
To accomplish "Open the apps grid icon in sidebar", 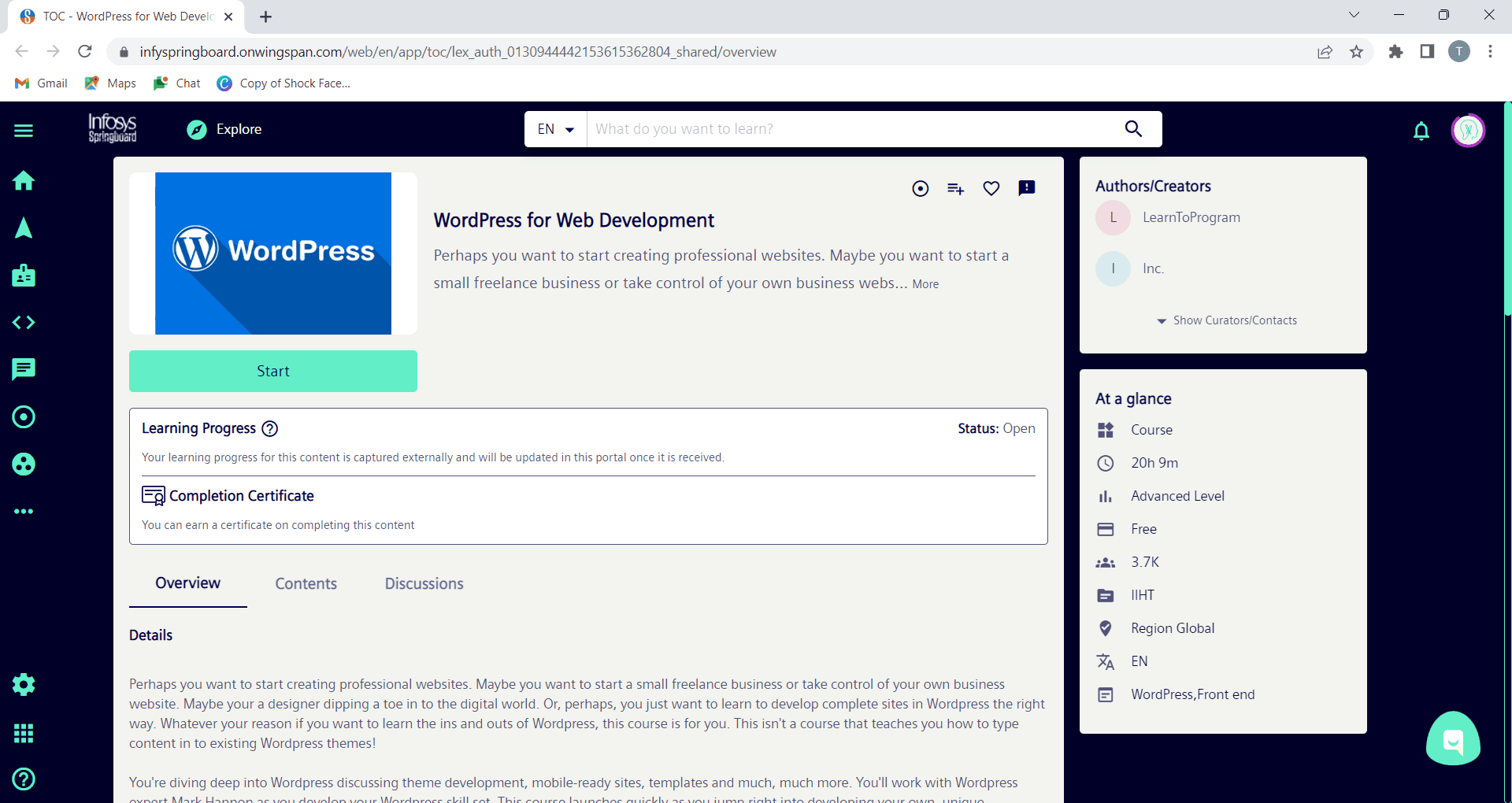I will click(x=24, y=733).
